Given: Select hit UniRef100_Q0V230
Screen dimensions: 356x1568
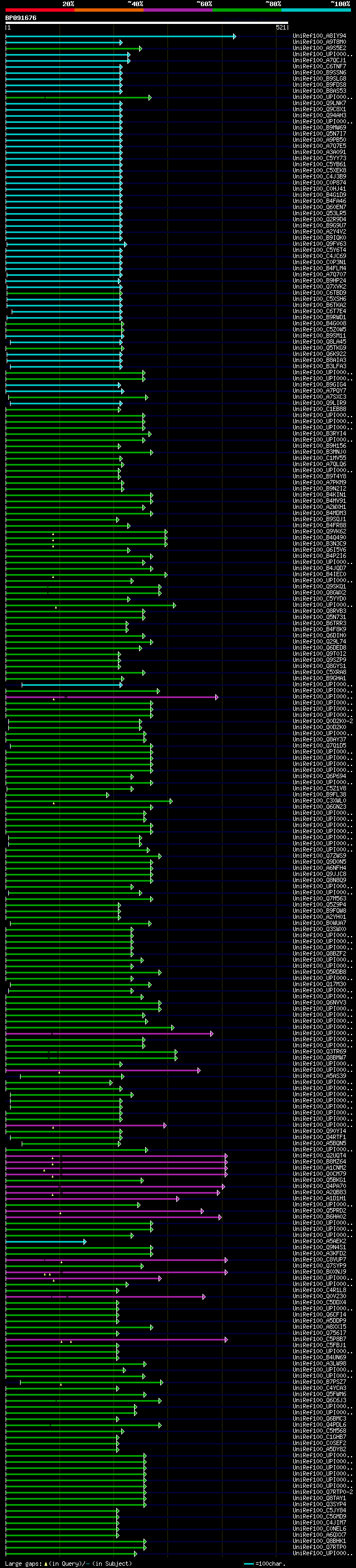Looking at the screenshot, I should (319, 1296).
